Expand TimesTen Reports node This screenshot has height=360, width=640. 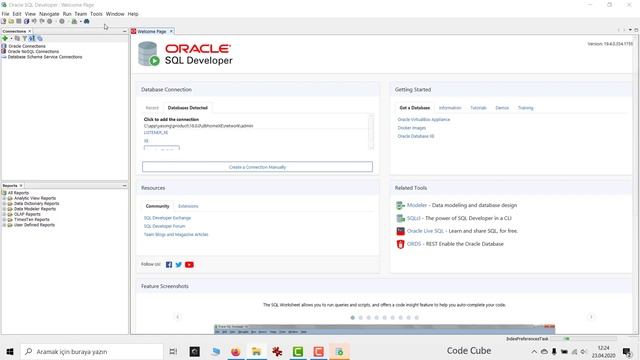[4, 219]
